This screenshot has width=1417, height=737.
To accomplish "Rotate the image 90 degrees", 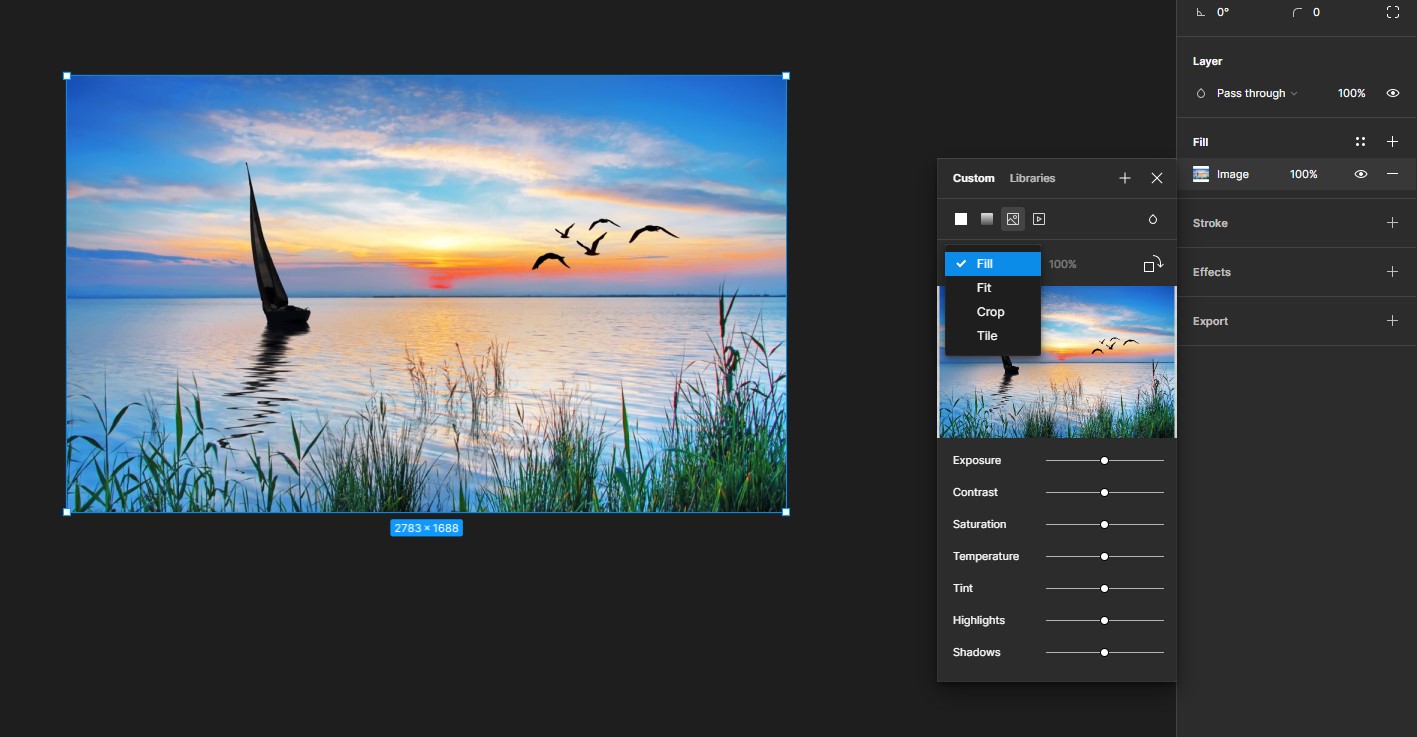I will click(1153, 264).
